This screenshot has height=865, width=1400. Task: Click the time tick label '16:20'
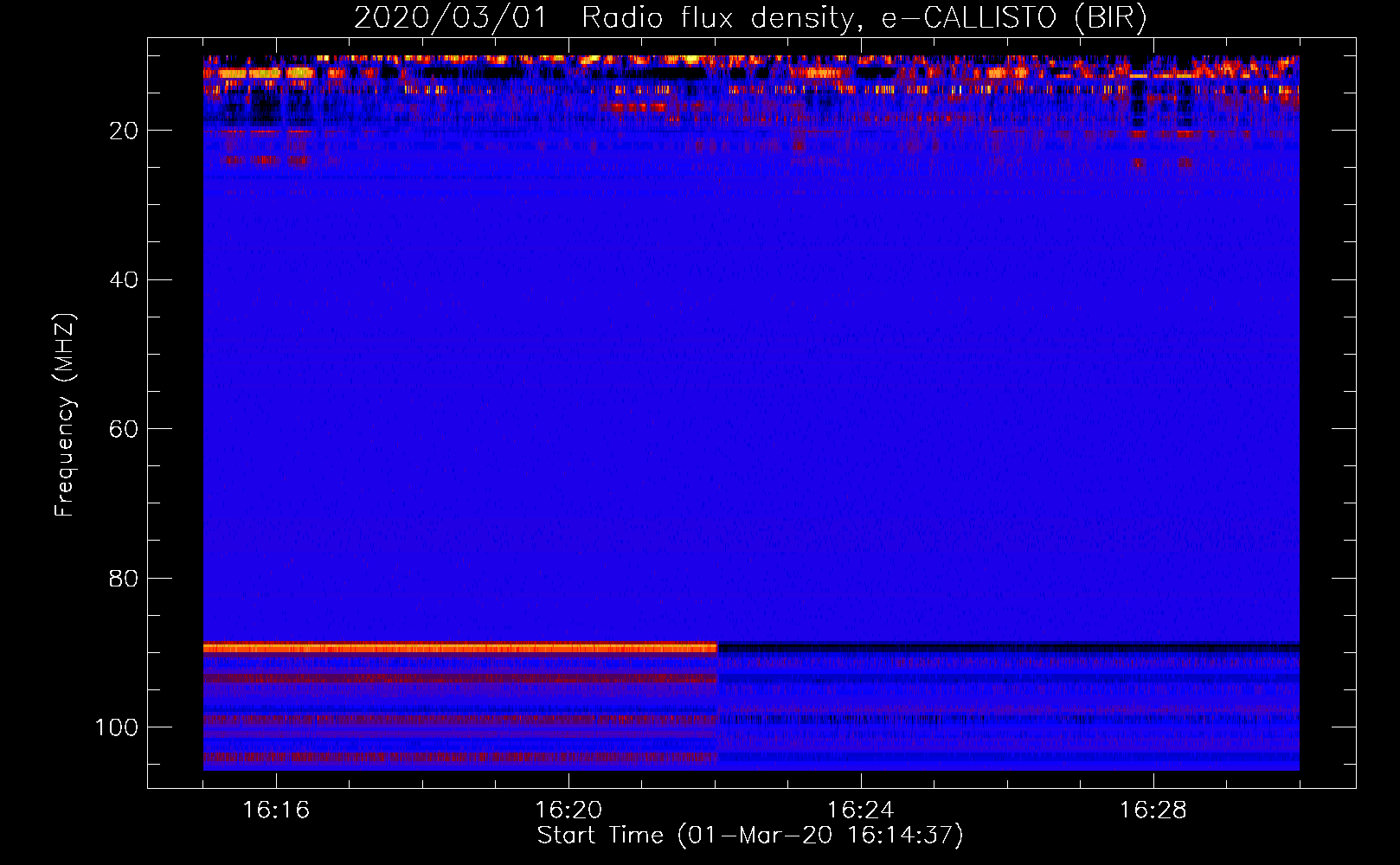click(x=568, y=810)
